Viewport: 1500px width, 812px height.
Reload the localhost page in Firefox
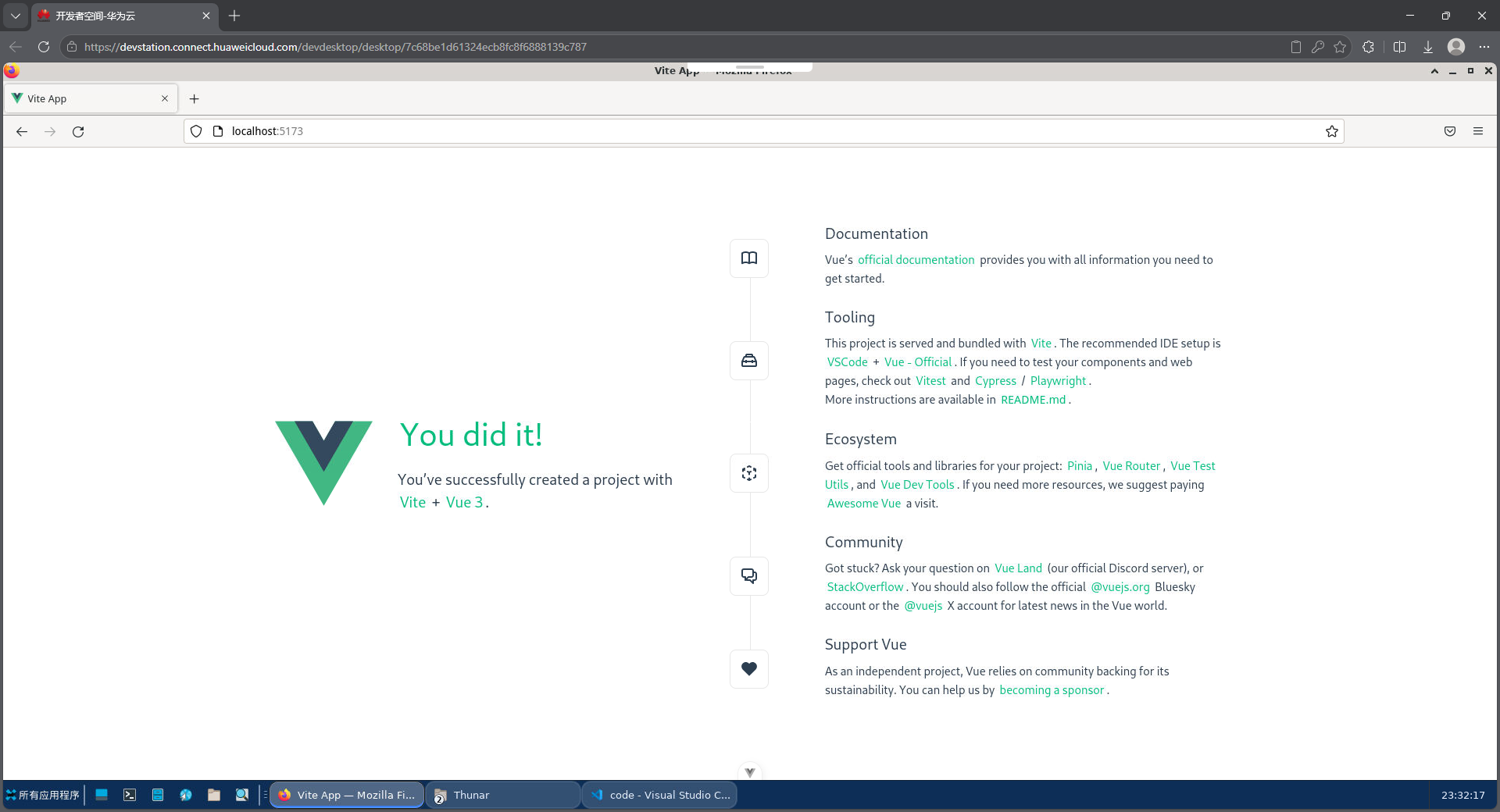click(78, 132)
